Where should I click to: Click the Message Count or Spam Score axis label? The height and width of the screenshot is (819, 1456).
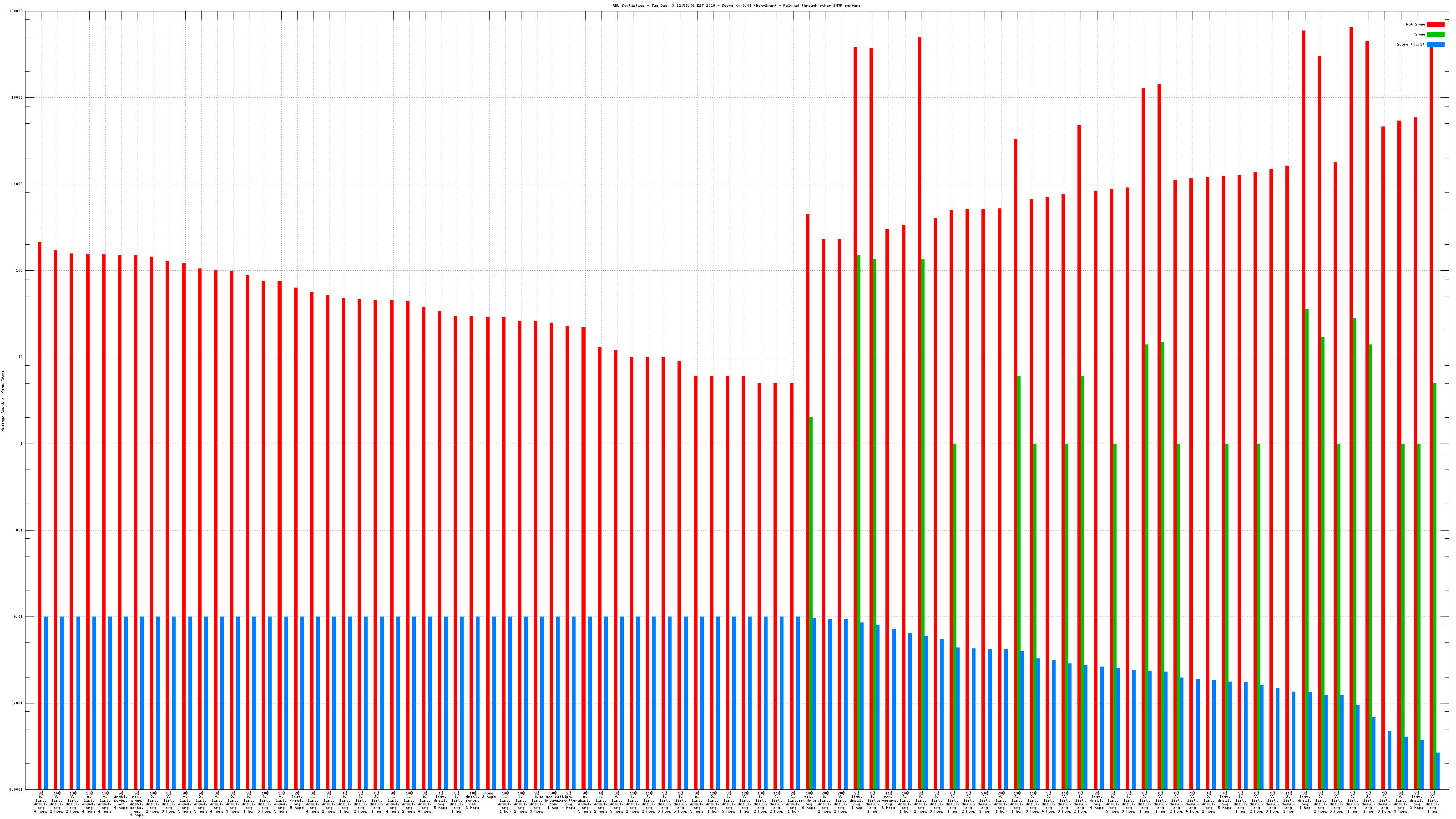3,401
